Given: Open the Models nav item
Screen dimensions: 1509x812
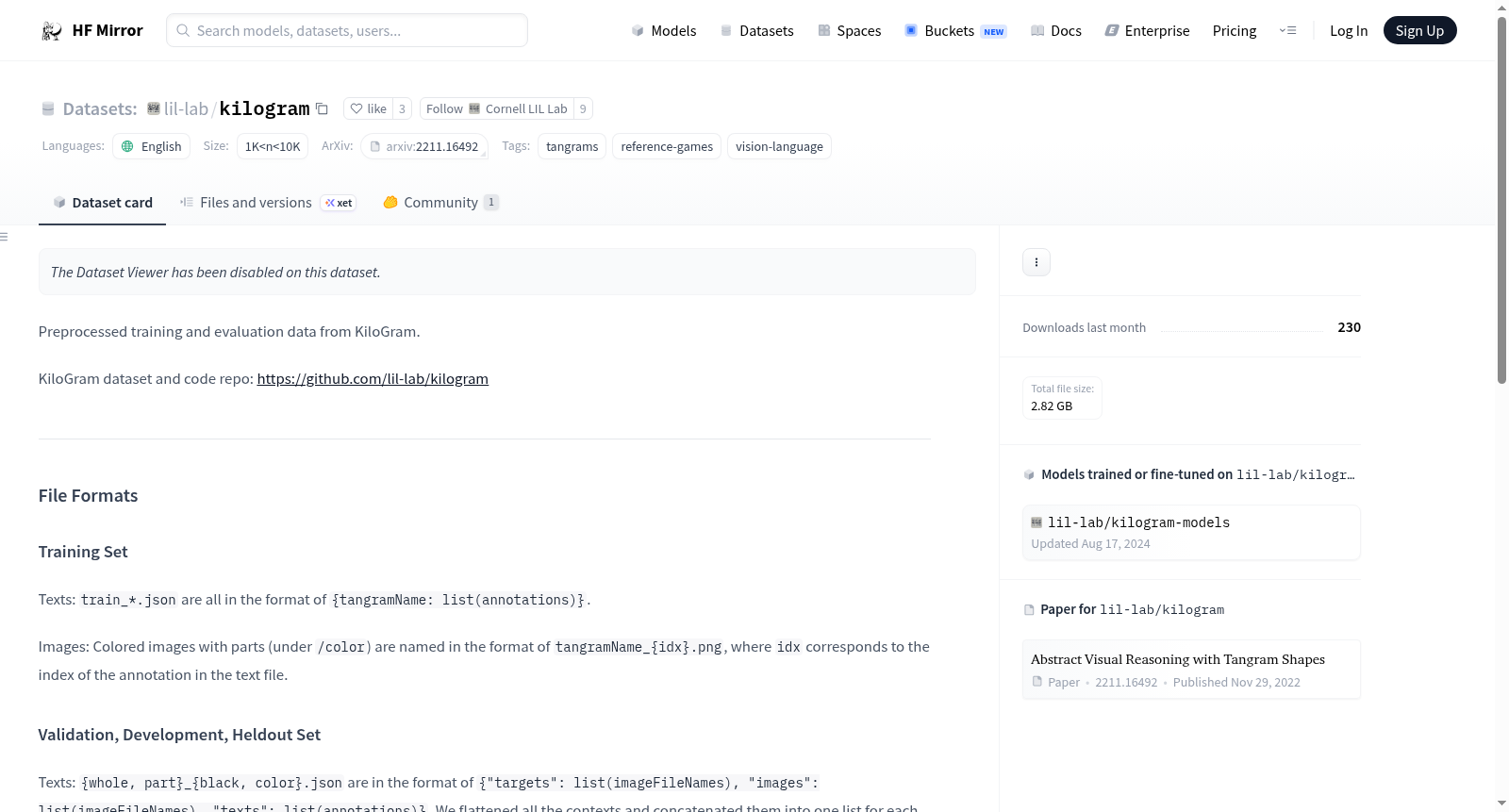Looking at the screenshot, I should [x=664, y=31].
